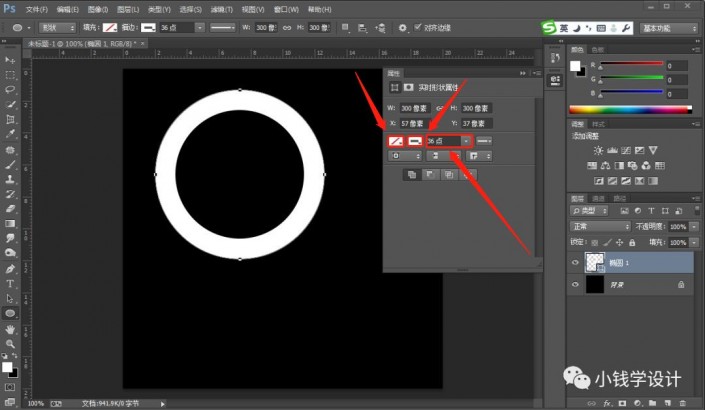The height and width of the screenshot is (410, 705).
Task: Open the 正常 blend mode dropdown
Action: 598,227
